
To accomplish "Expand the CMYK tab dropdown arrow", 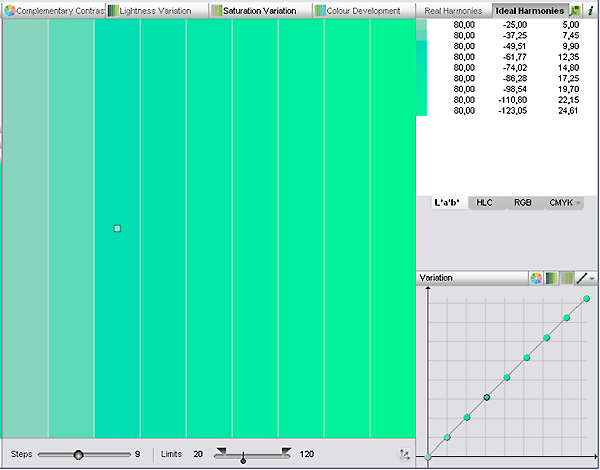I will tap(579, 203).
